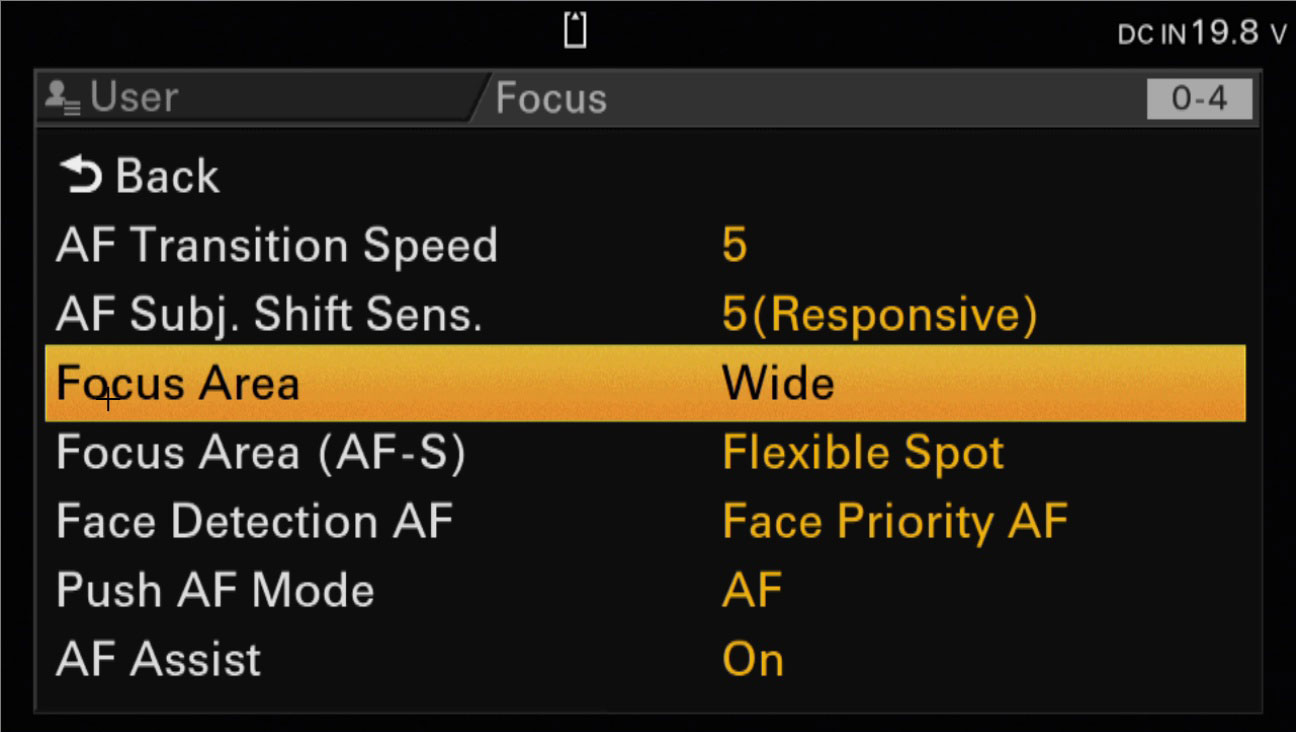Image resolution: width=1296 pixels, height=732 pixels.
Task: Click the 0-4 page indicator badge
Action: pyautogui.click(x=1199, y=99)
